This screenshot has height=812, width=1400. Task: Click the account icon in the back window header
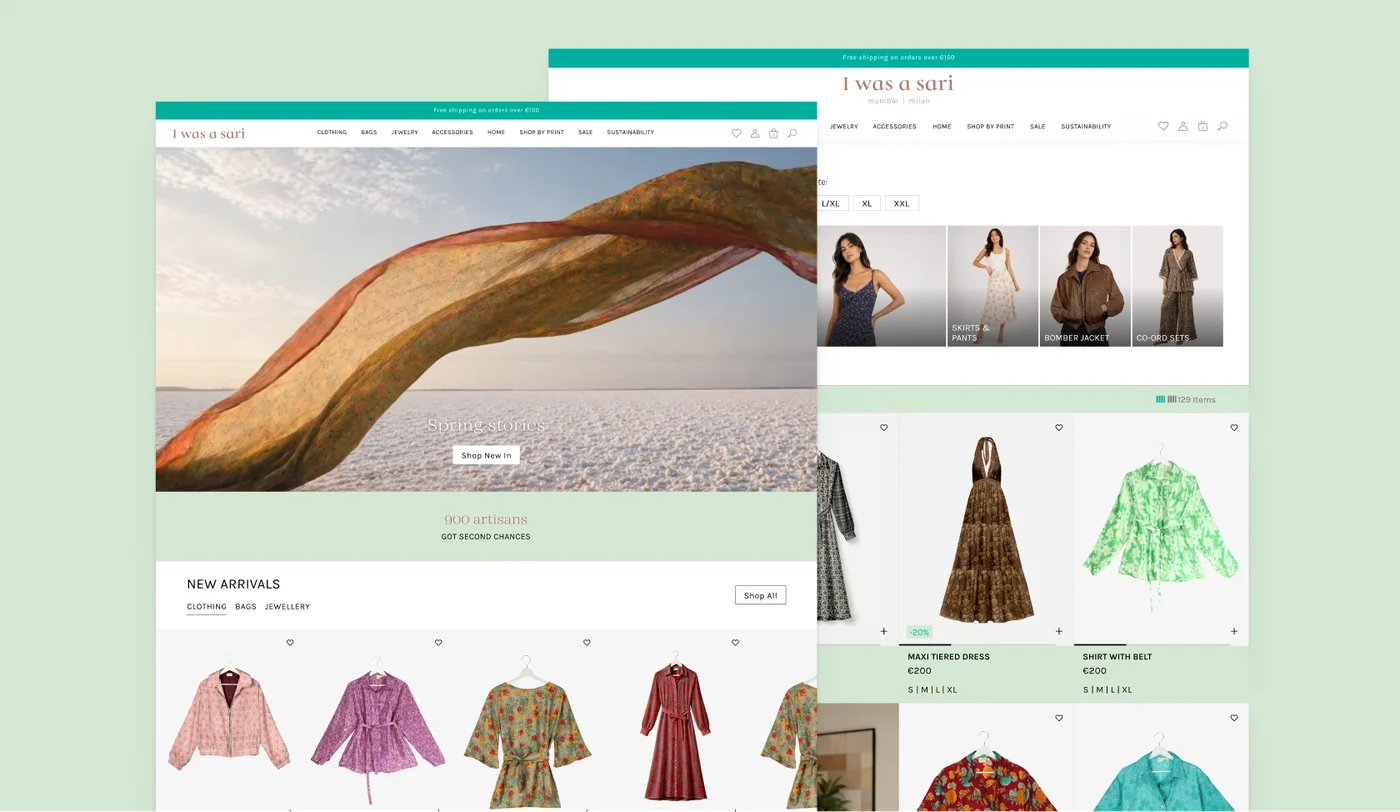(x=1183, y=126)
